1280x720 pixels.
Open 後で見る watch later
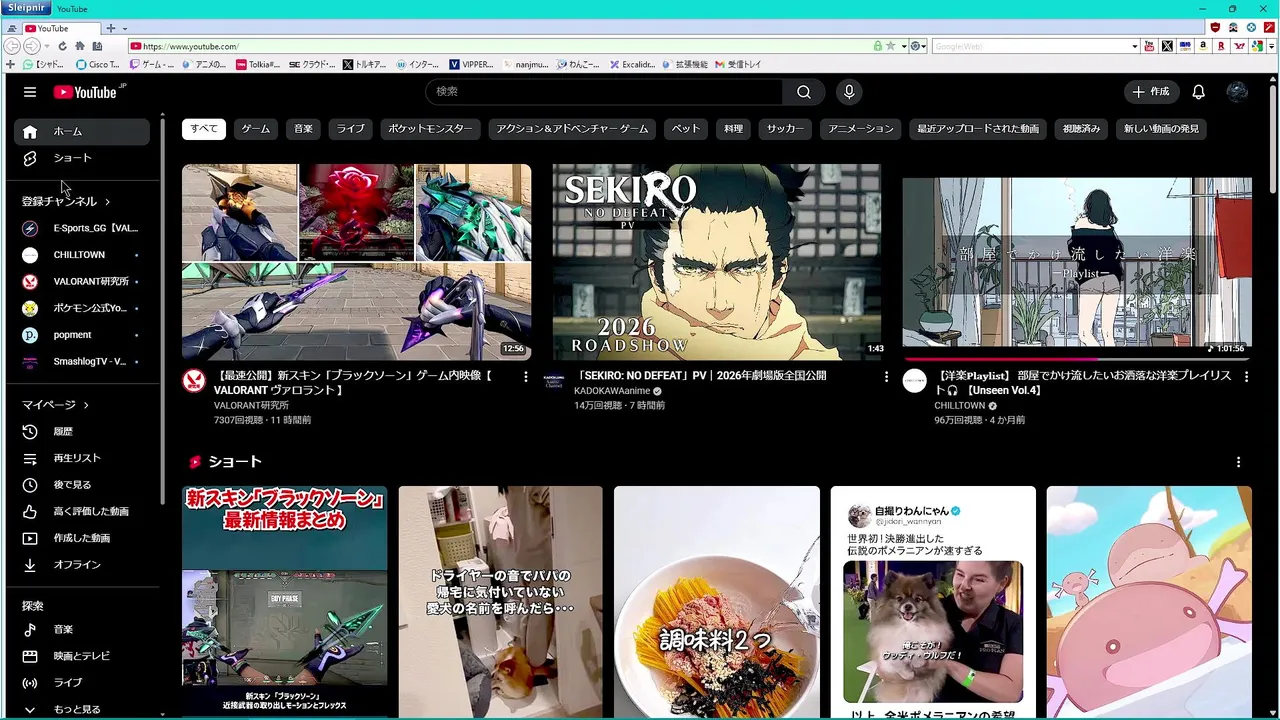click(82, 485)
